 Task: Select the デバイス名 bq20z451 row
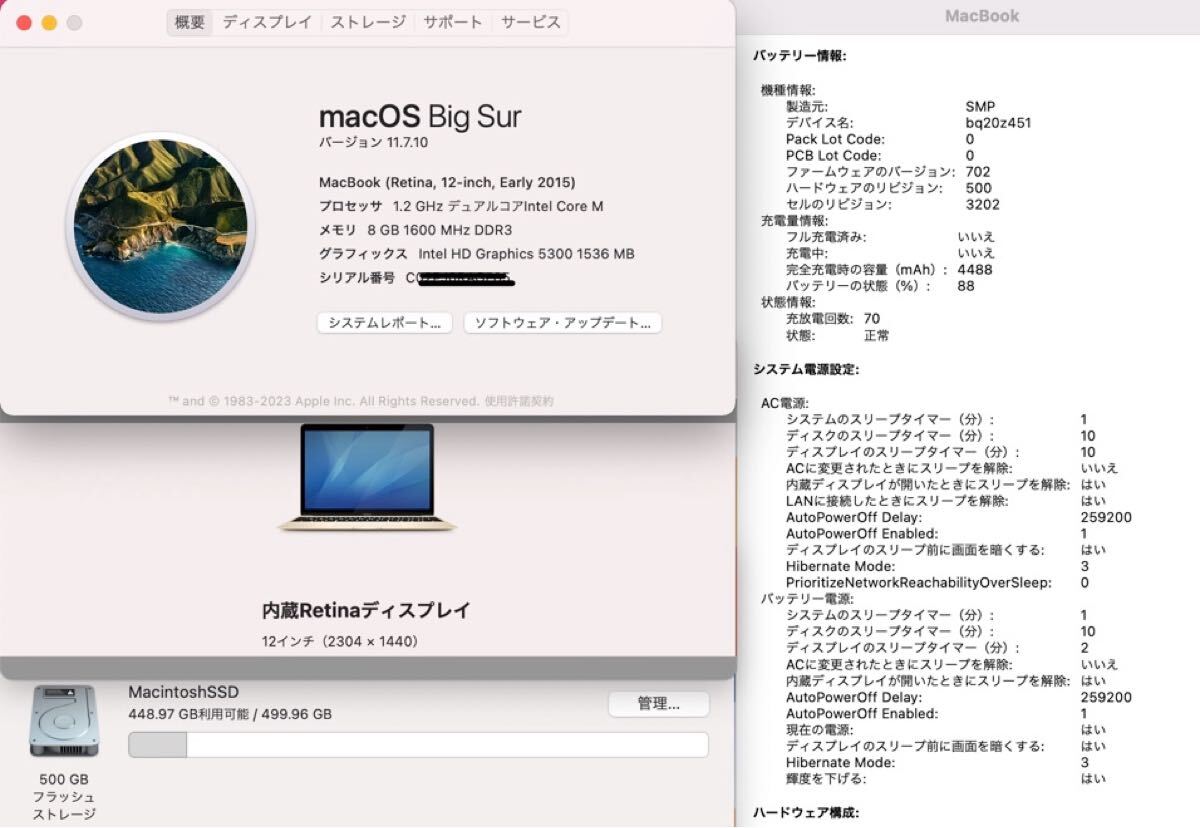pyautogui.click(x=908, y=123)
